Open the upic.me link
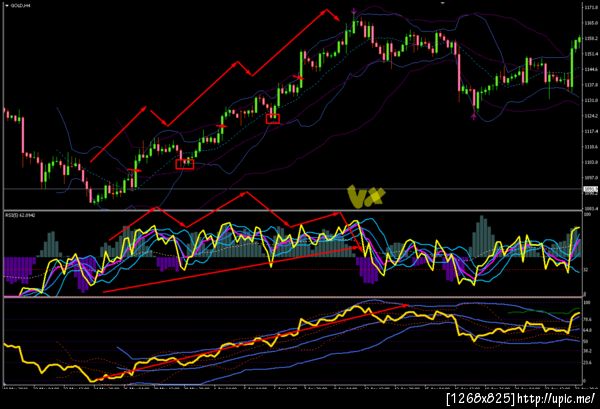This screenshot has height=409, width=600. [556, 399]
